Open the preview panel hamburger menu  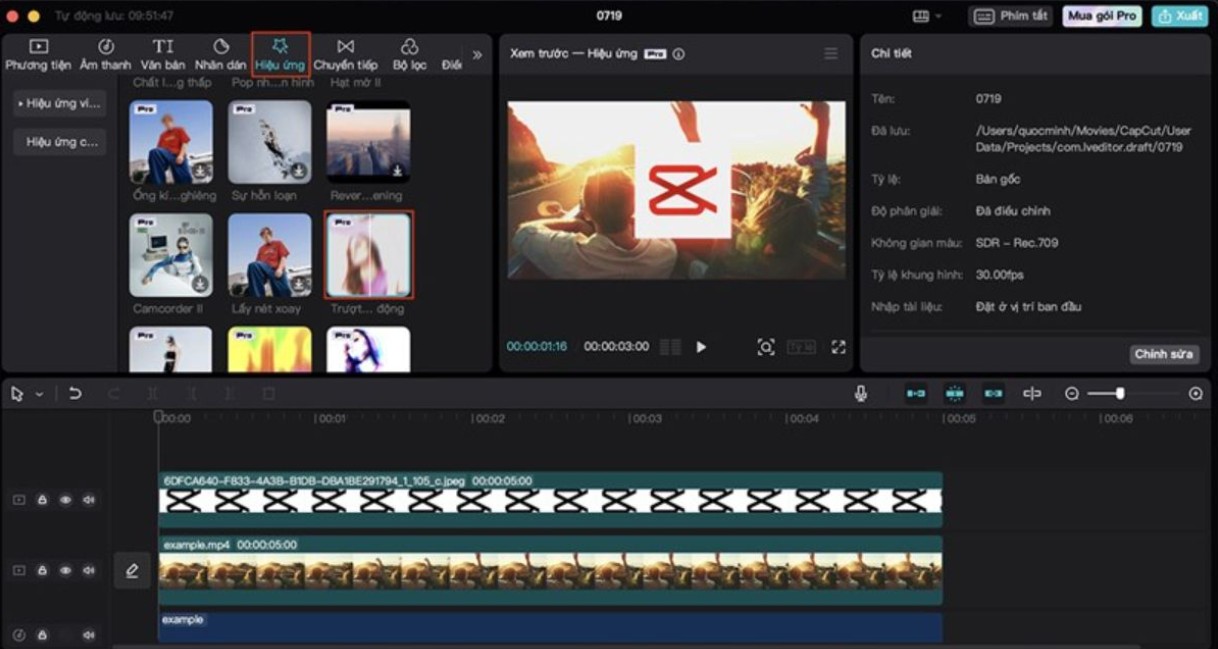[831, 54]
